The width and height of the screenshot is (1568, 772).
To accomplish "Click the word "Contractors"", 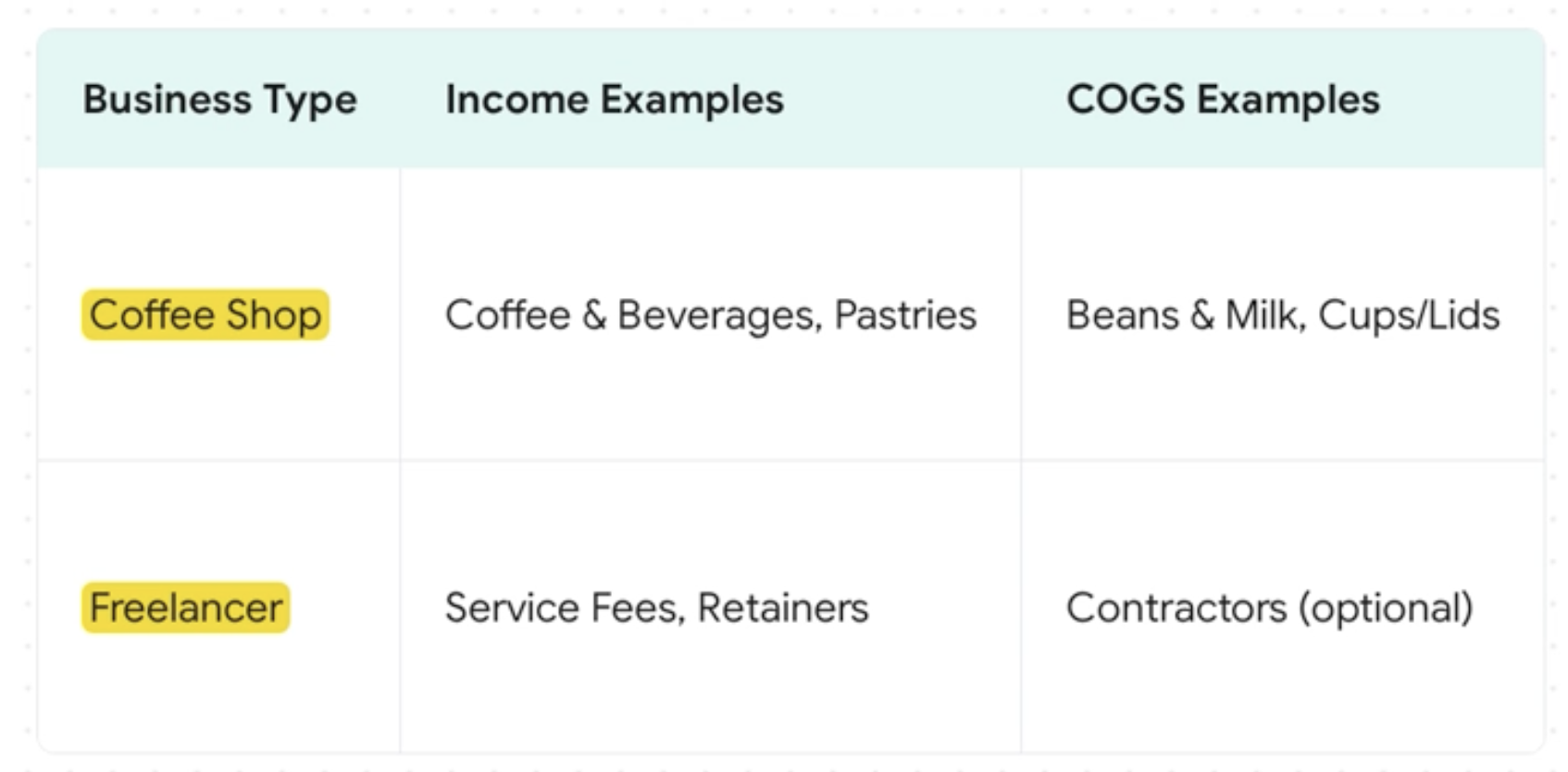I will (1176, 608).
